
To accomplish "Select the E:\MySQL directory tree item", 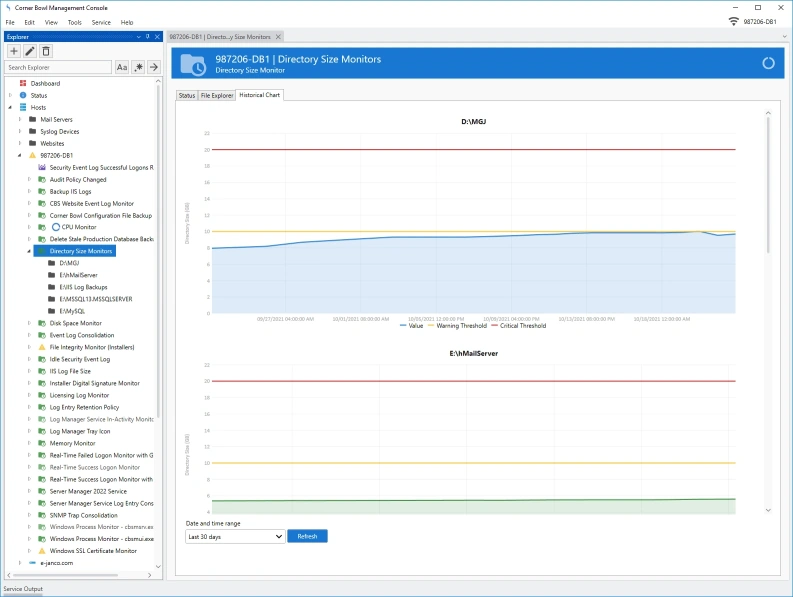I will (x=72, y=311).
